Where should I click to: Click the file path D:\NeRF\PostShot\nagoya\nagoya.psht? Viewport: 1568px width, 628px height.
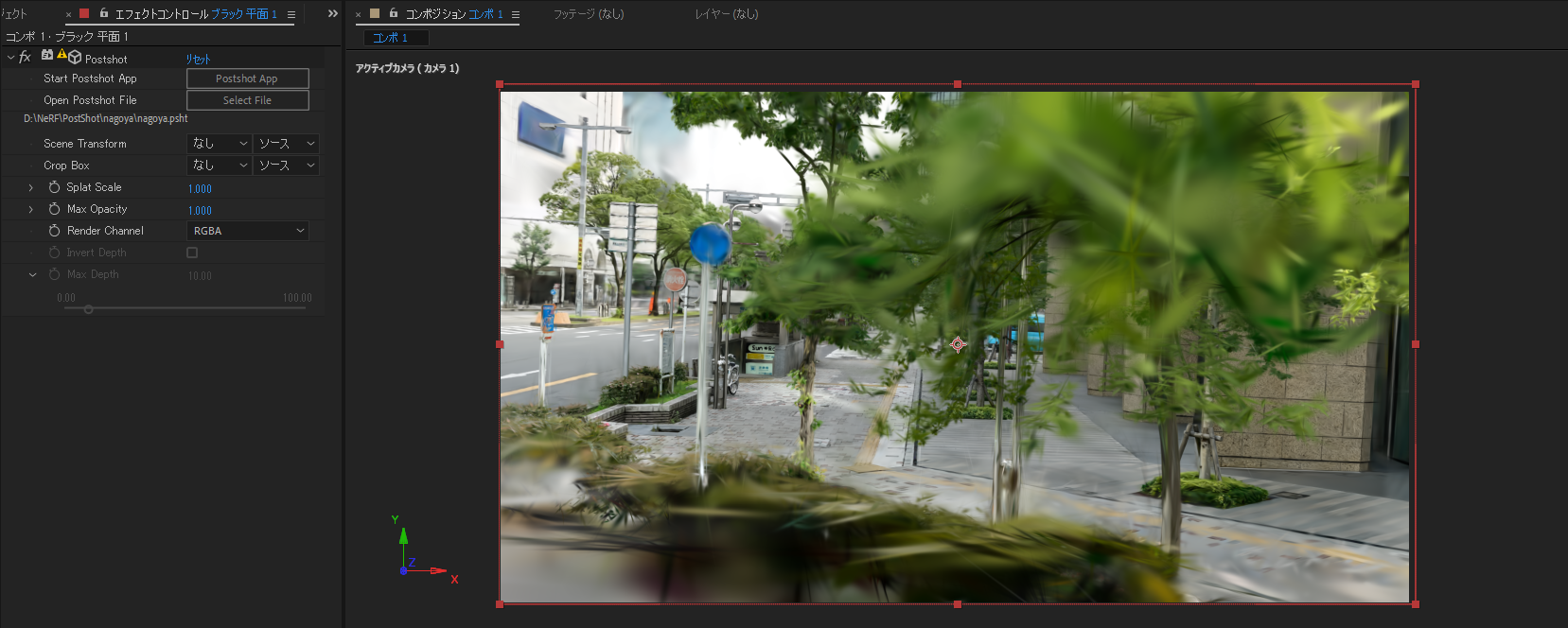(106, 119)
